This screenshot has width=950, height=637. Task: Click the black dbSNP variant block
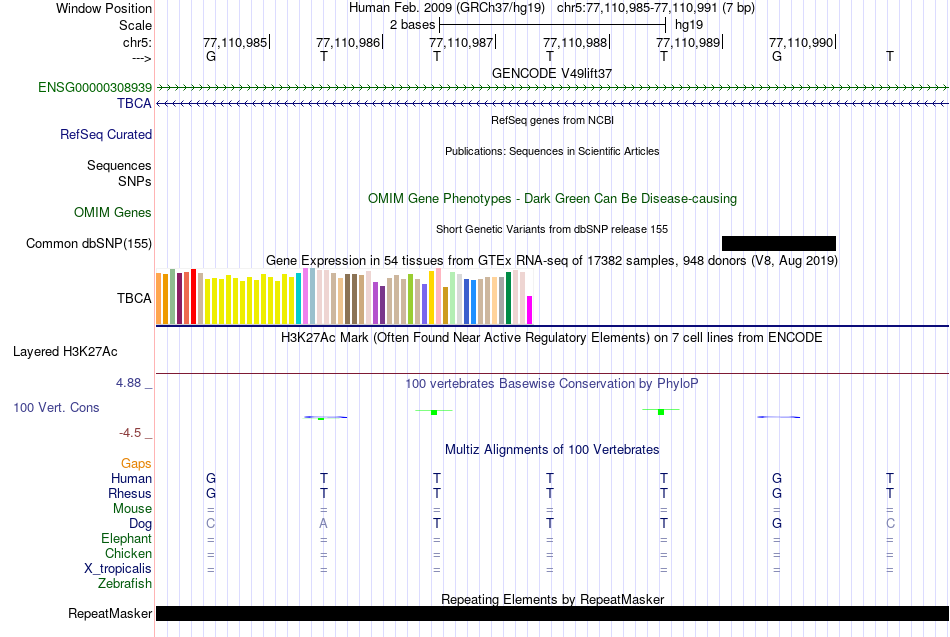(779, 244)
